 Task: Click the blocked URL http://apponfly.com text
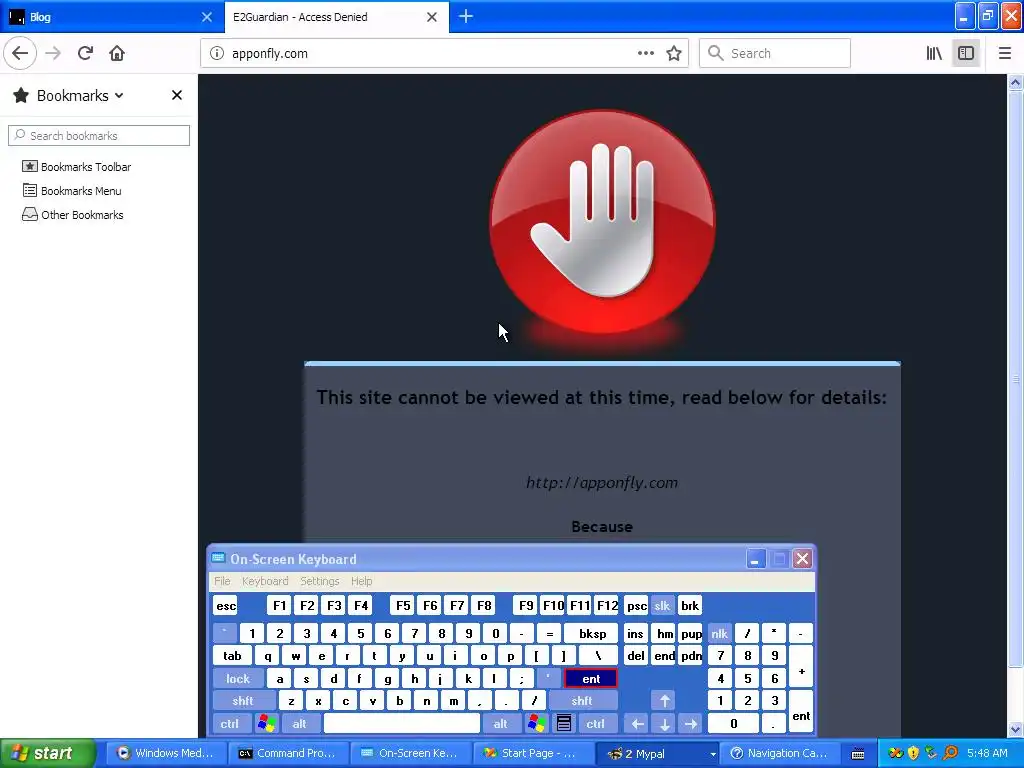coord(601,483)
